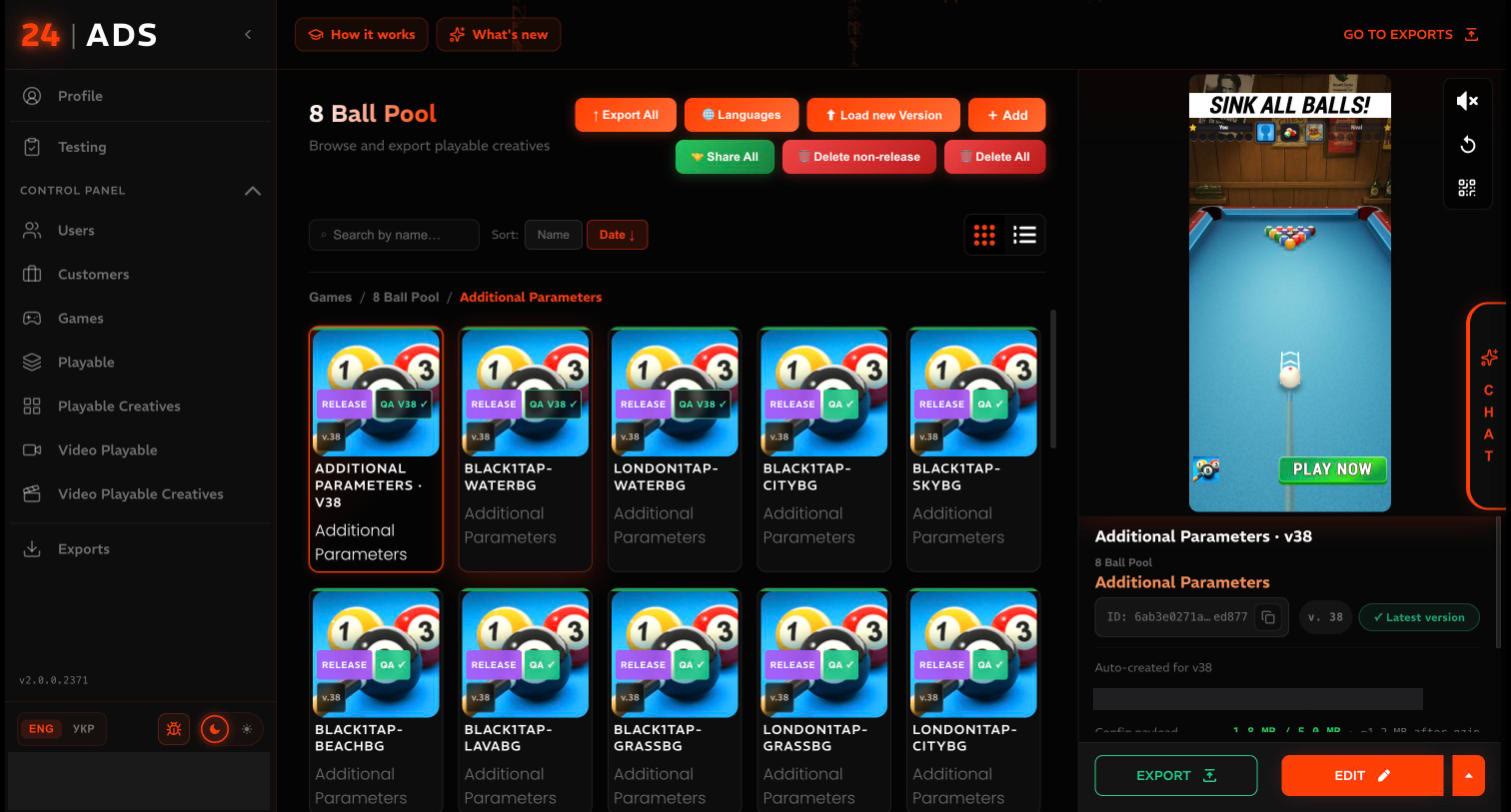
Task: Click Share All button
Action: click(x=725, y=157)
